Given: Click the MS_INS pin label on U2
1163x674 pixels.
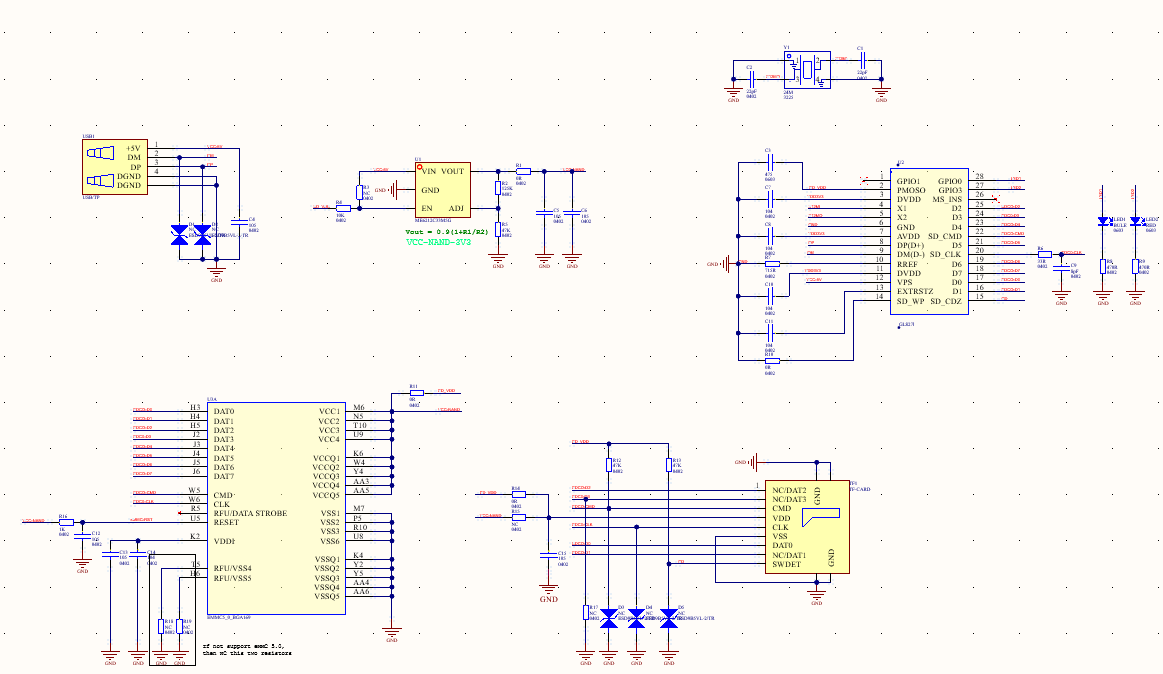Looking at the screenshot, I should point(947,199).
